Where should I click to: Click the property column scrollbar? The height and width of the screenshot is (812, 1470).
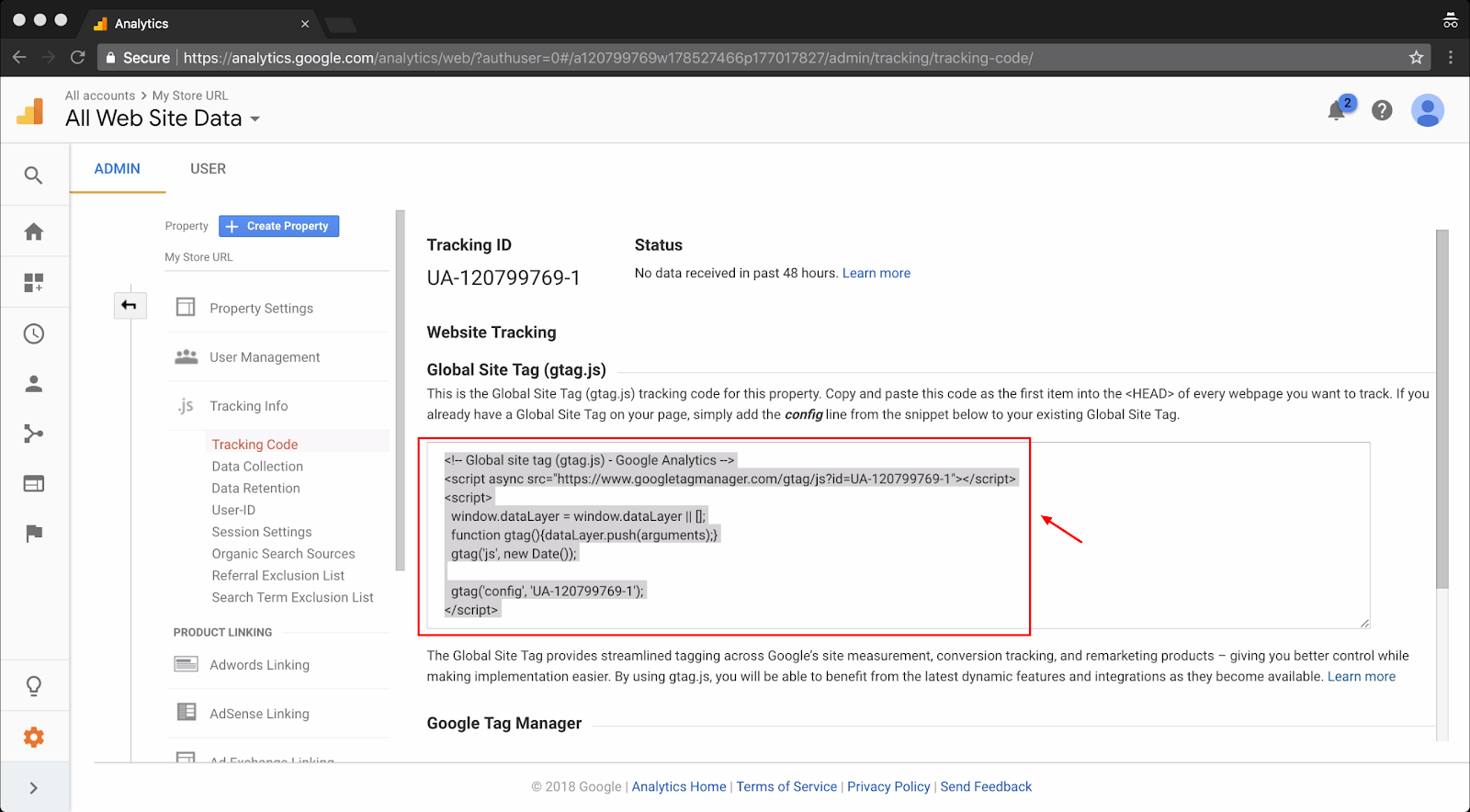[x=400, y=390]
